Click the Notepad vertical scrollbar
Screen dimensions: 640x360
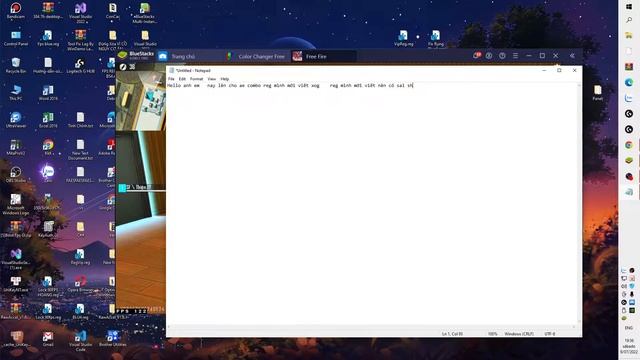(580, 204)
